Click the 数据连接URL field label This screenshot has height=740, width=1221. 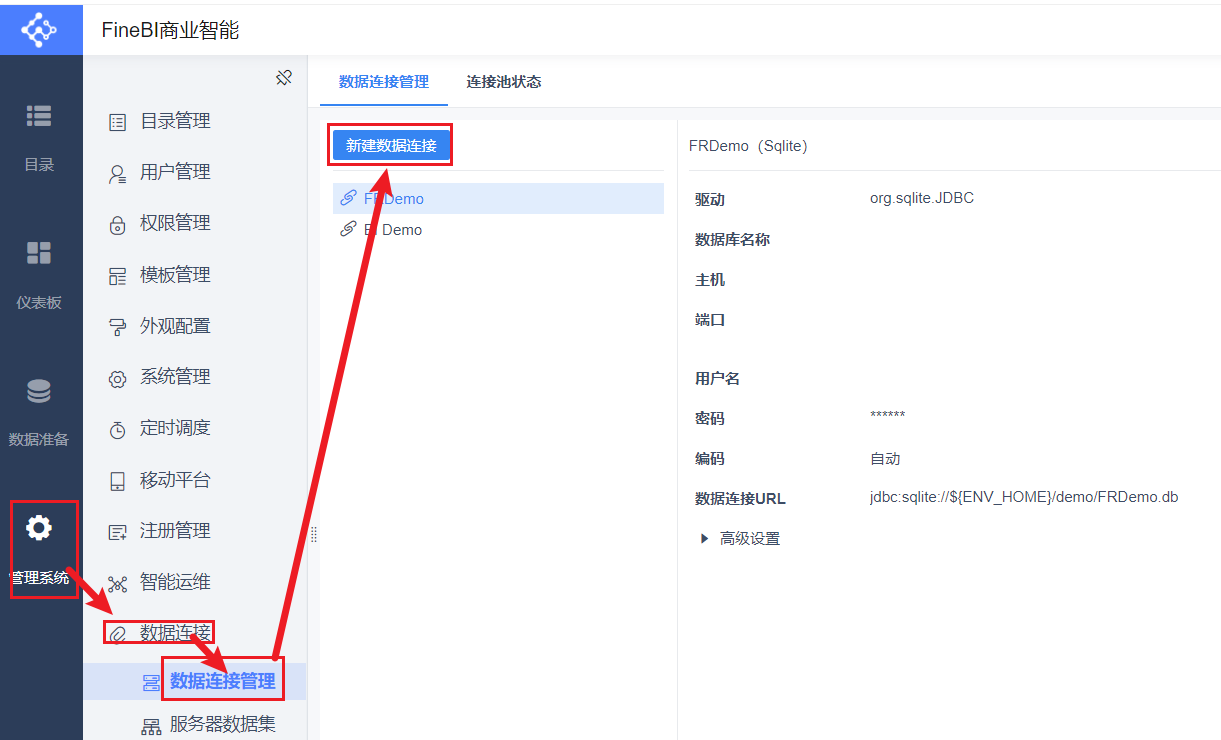[741, 499]
